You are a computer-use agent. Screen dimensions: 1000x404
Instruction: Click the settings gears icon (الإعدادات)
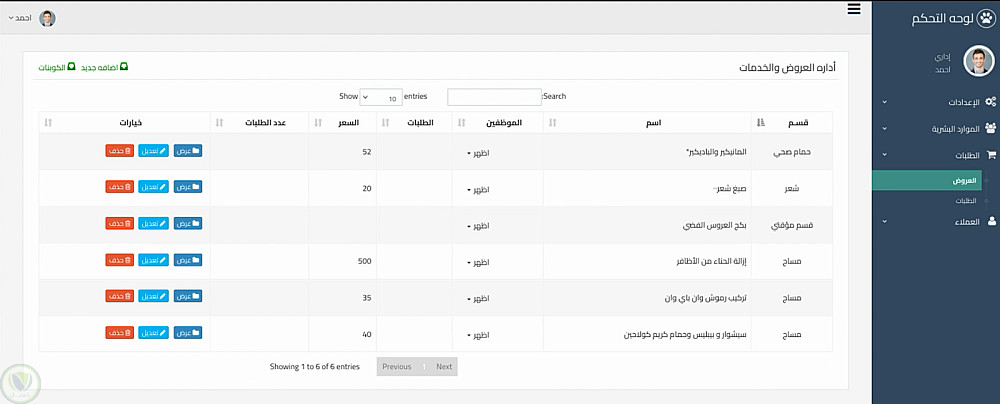click(990, 102)
